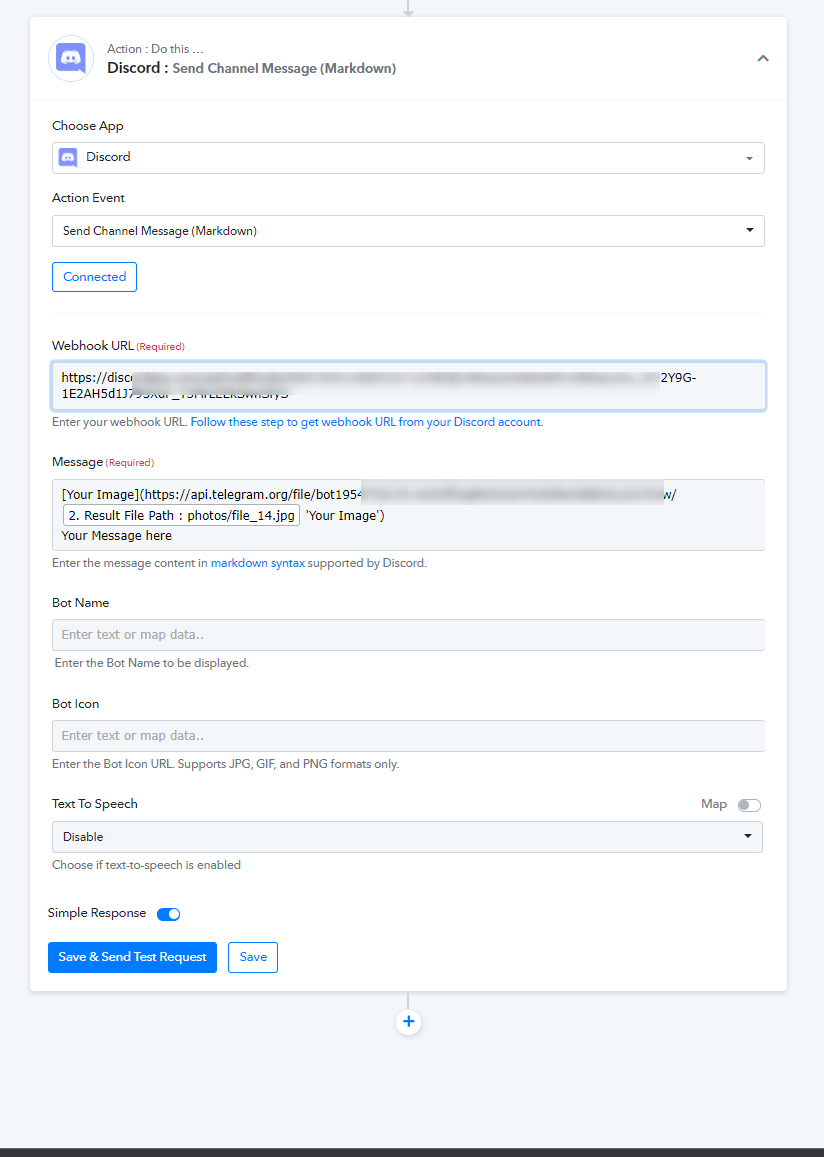
Task: Open the webhook URL instructions link
Action: pyautogui.click(x=366, y=422)
